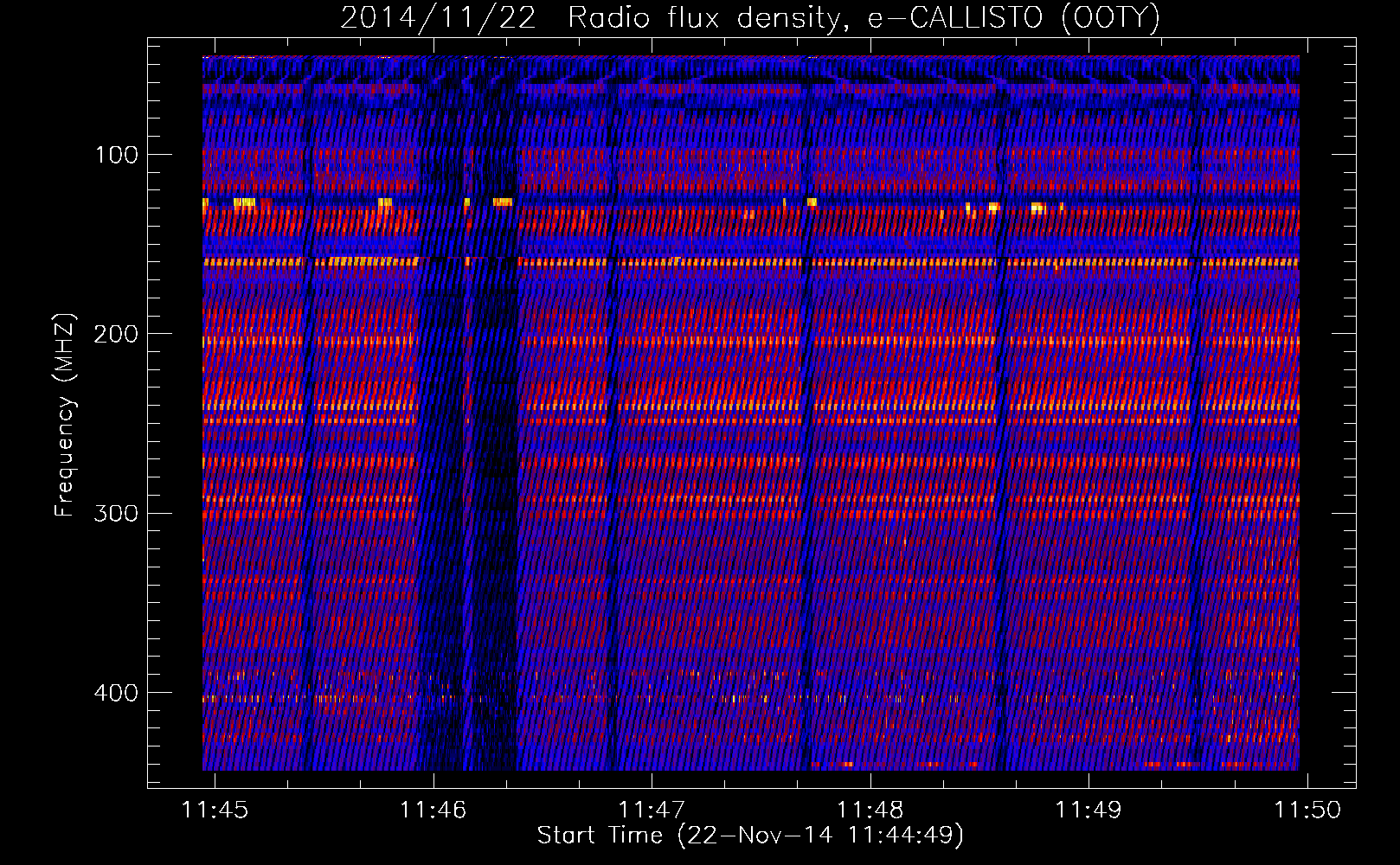Click the '11:46' time tick label
This screenshot has width=1400, height=865.
(433, 810)
